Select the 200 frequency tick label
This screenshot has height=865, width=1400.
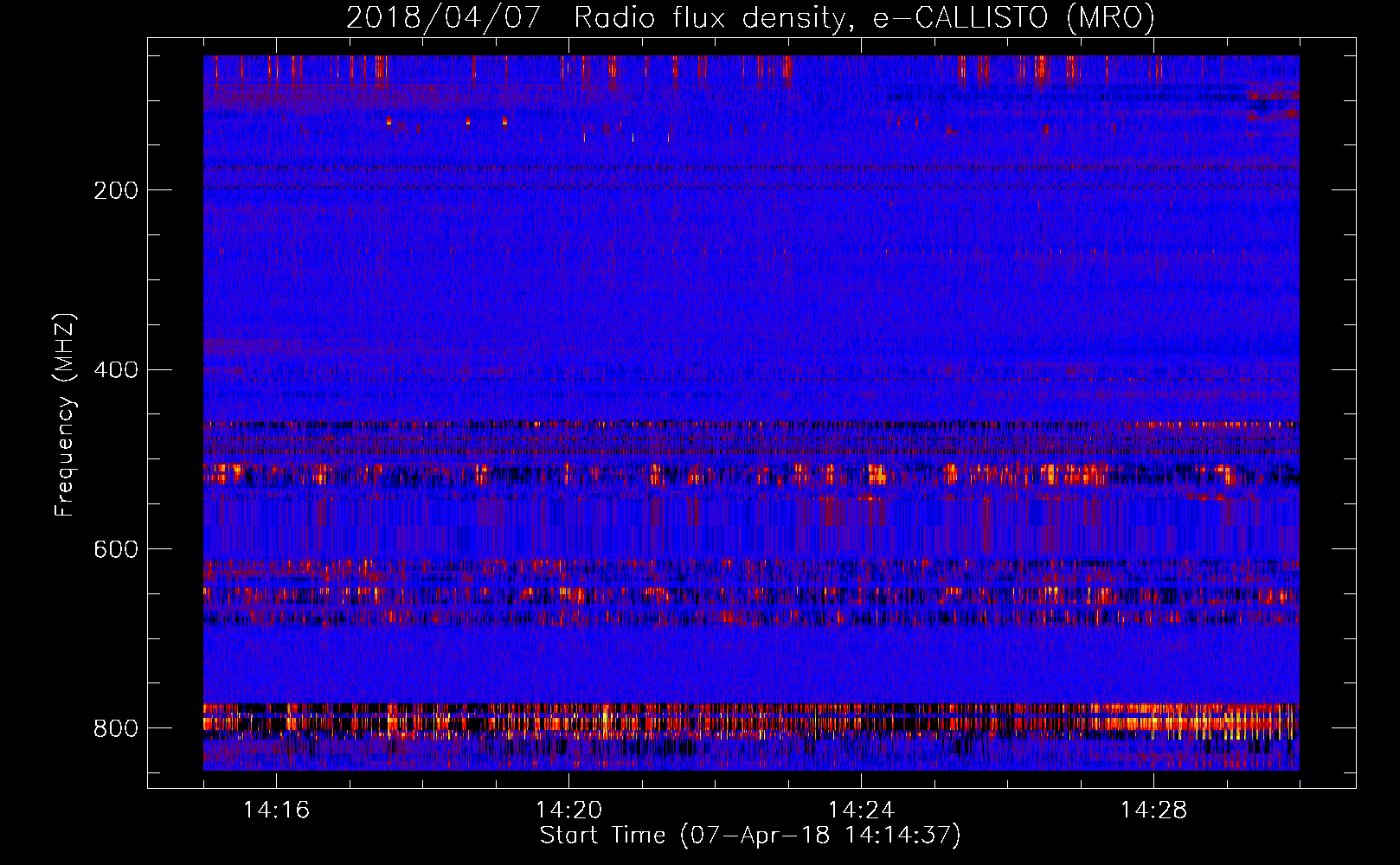coord(116,190)
